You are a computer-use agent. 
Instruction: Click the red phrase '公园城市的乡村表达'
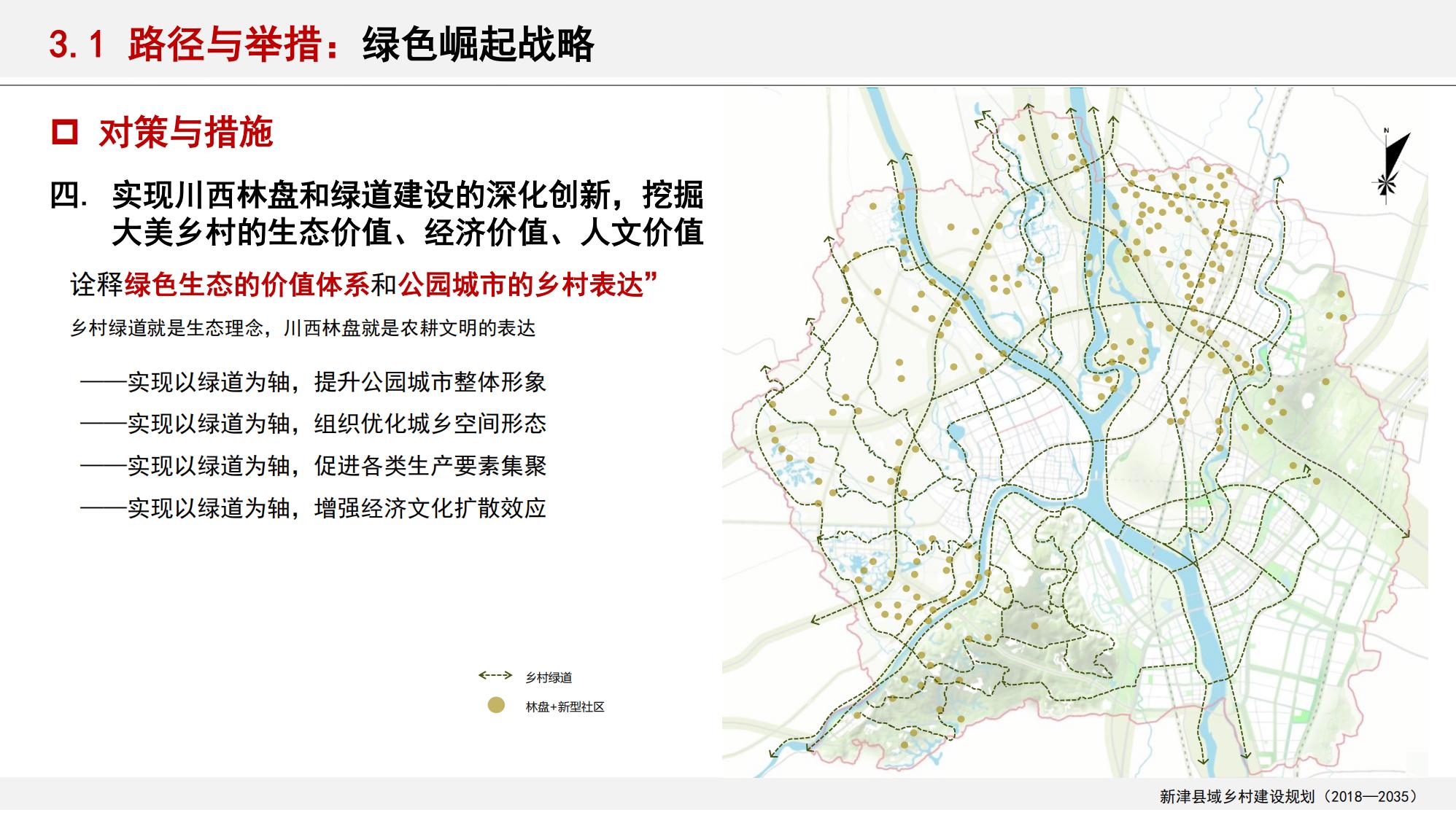click(x=521, y=284)
